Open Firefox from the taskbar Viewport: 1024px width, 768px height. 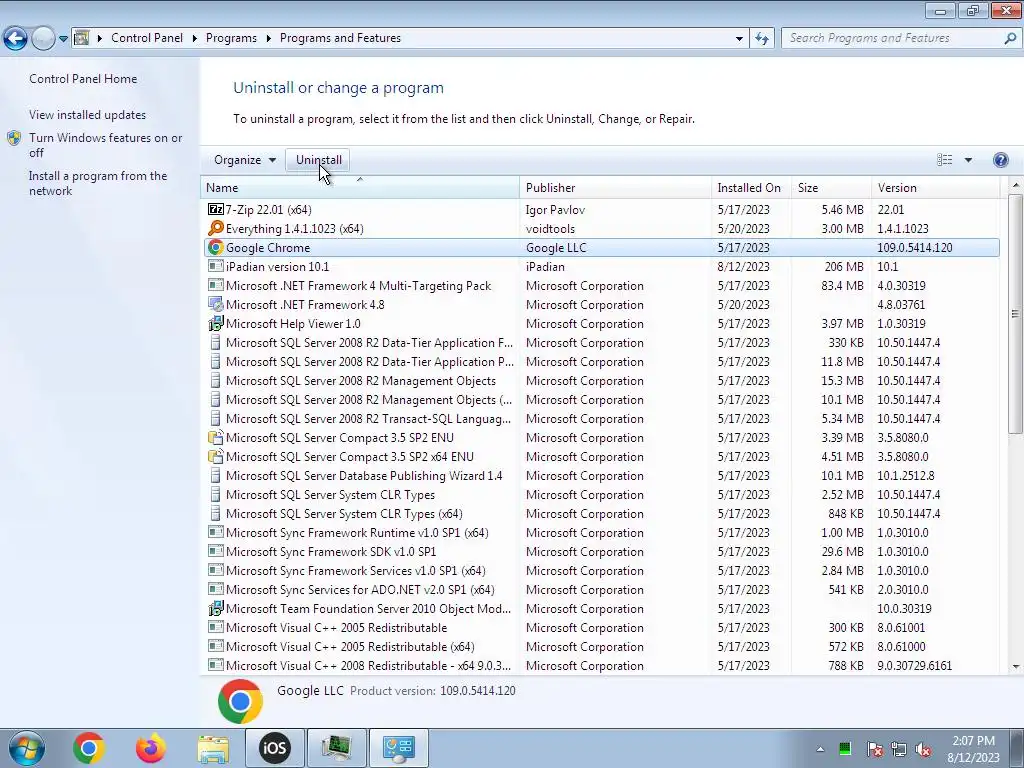tap(151, 748)
